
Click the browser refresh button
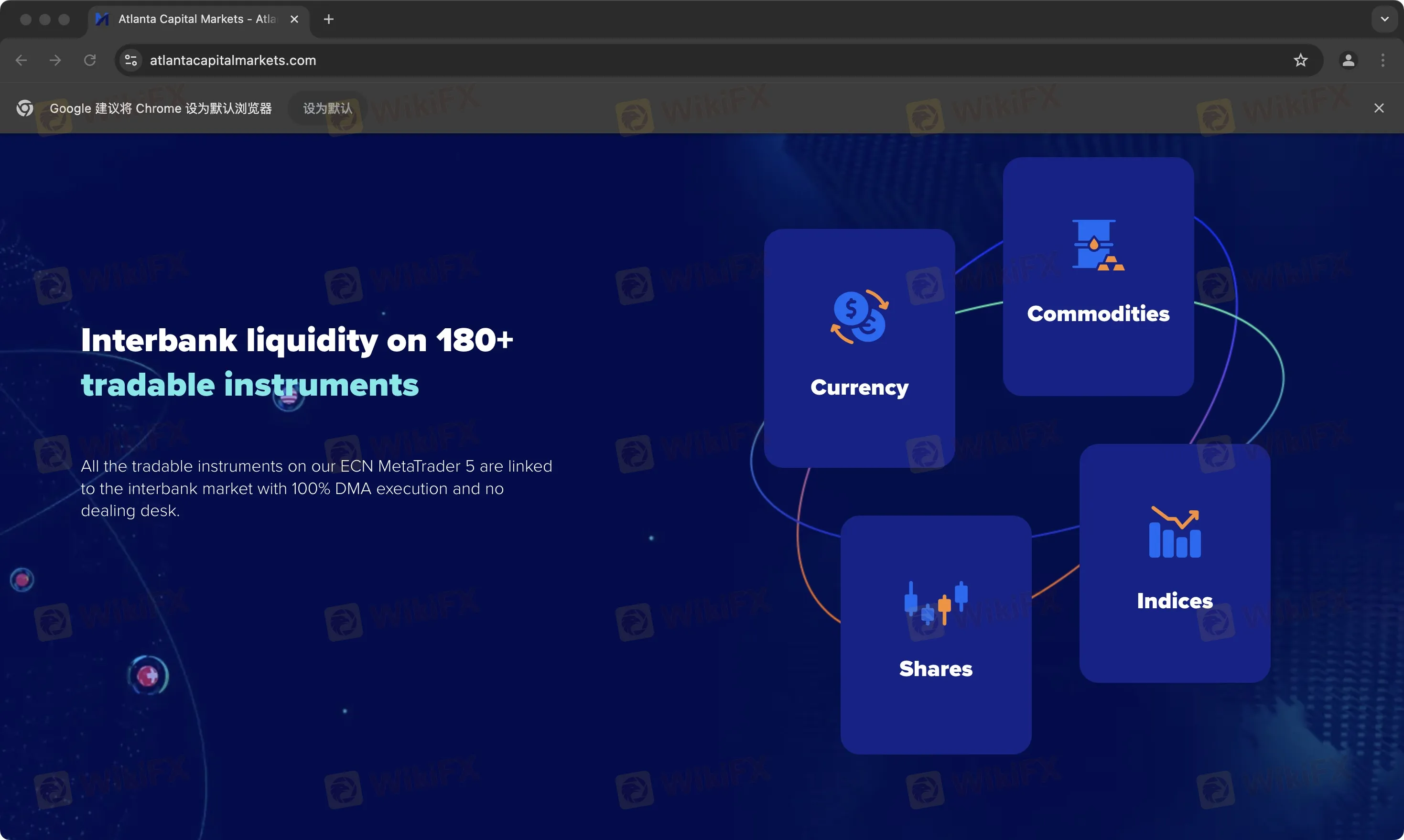click(x=91, y=60)
